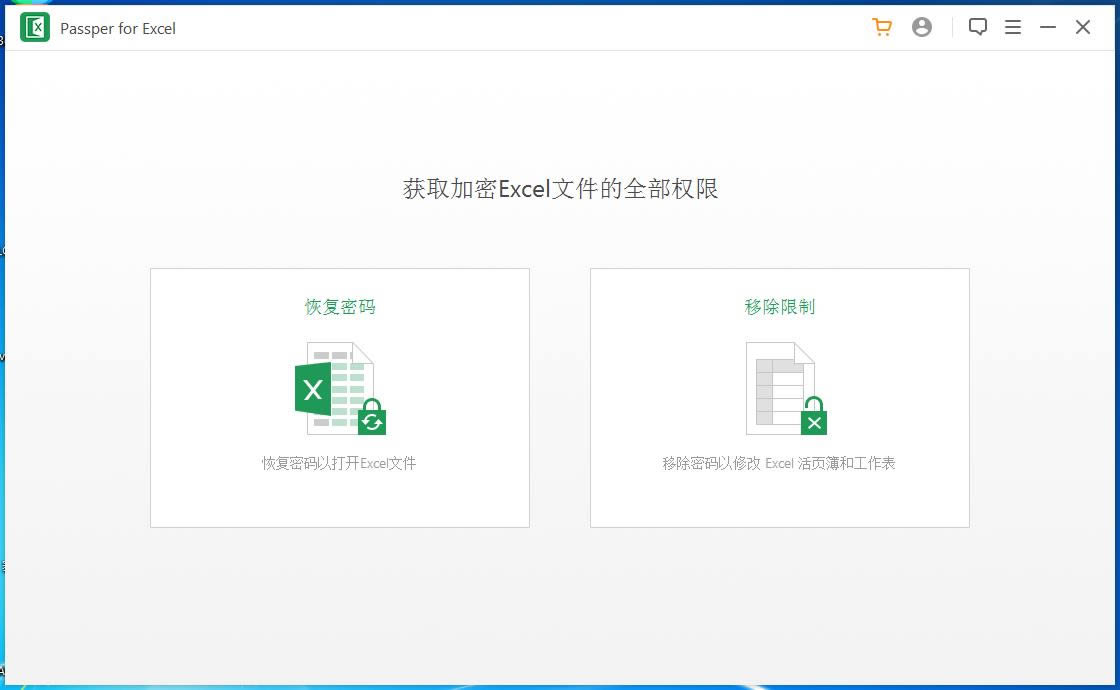This screenshot has height=690, width=1120.
Task: Select the 恢复密码 title link
Action: [340, 307]
